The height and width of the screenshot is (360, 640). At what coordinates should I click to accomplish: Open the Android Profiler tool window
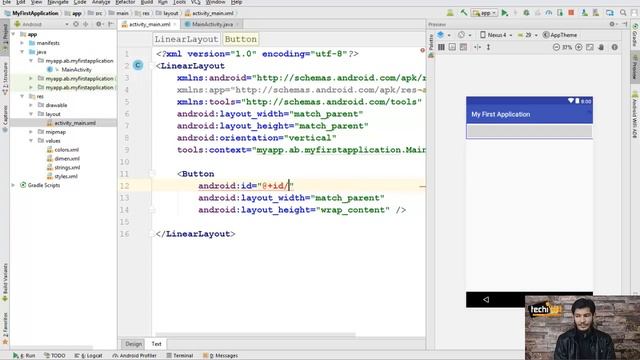(x=134, y=356)
